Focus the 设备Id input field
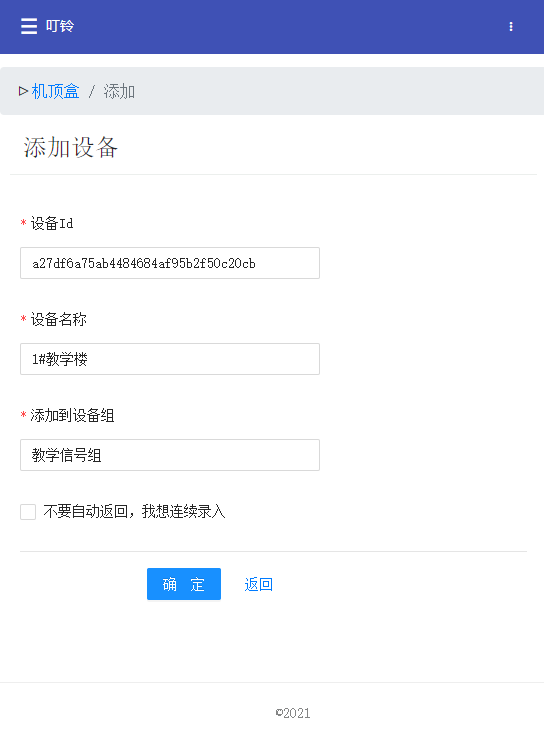This screenshot has width=544, height=741. tap(170, 263)
